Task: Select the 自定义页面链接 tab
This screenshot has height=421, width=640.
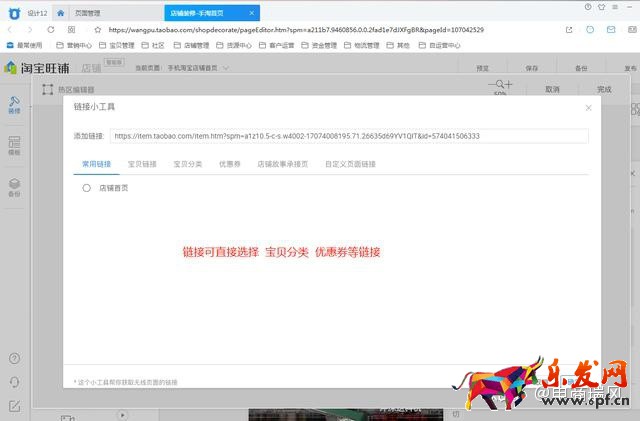Action: 351,163
